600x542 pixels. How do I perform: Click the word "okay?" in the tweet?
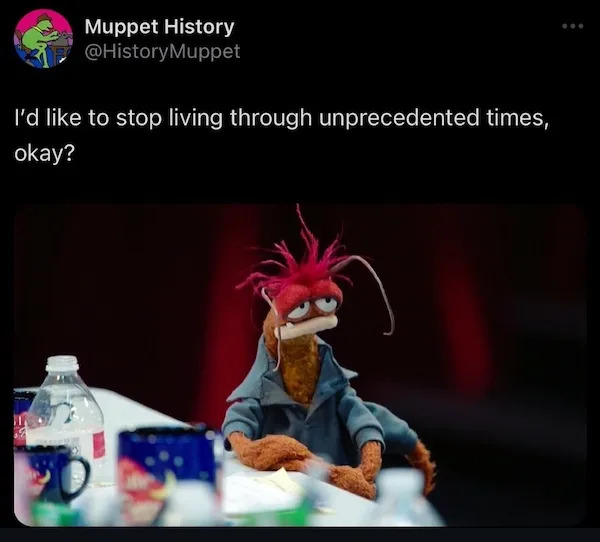click(x=44, y=154)
